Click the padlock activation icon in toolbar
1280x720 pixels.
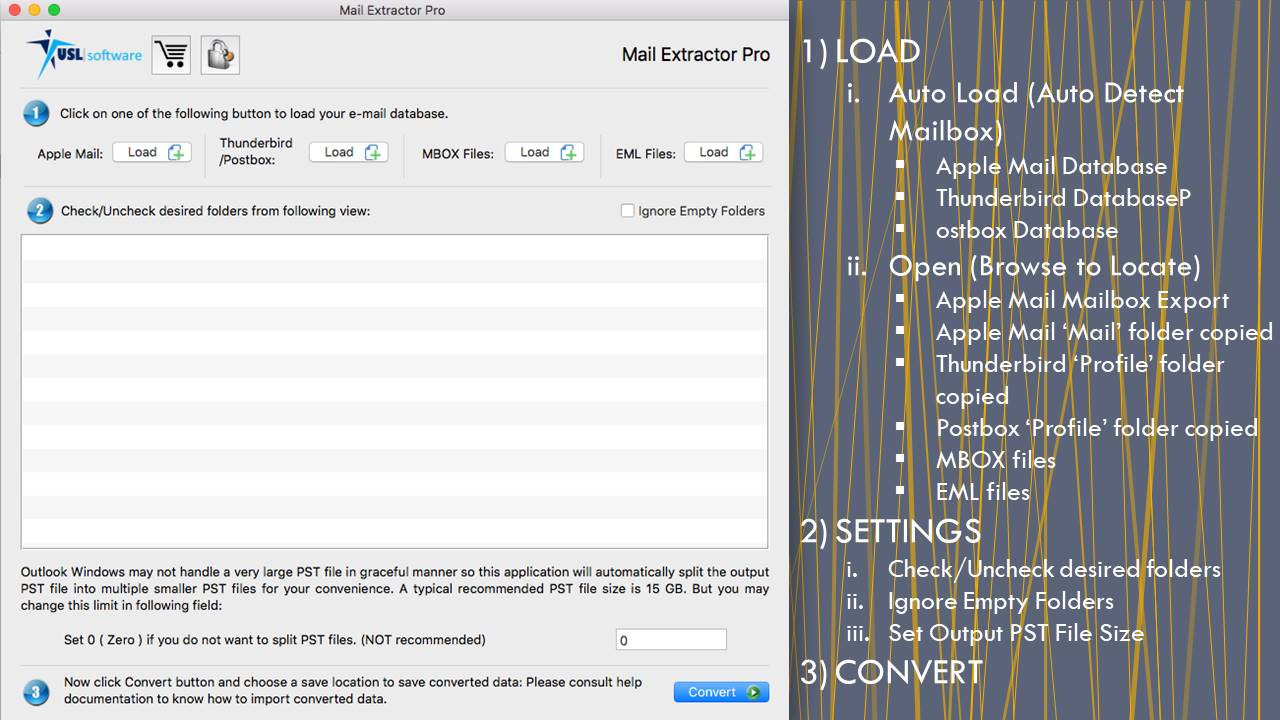point(219,55)
